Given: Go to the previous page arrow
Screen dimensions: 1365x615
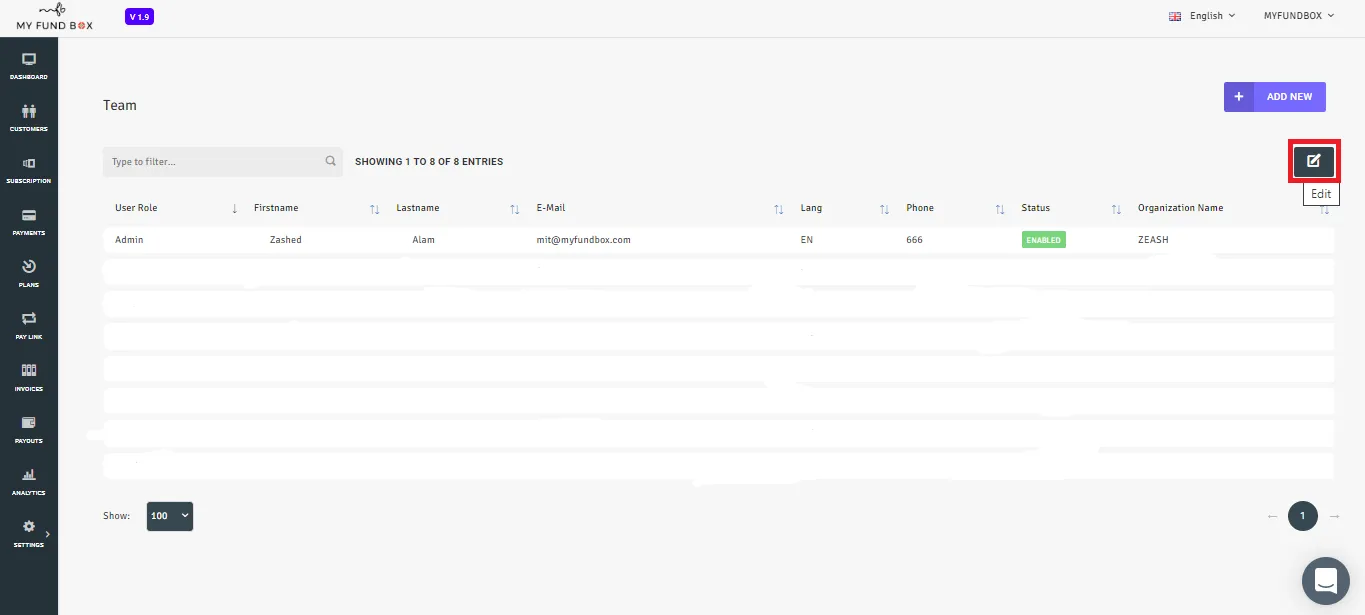Looking at the screenshot, I should pyautogui.click(x=1272, y=516).
